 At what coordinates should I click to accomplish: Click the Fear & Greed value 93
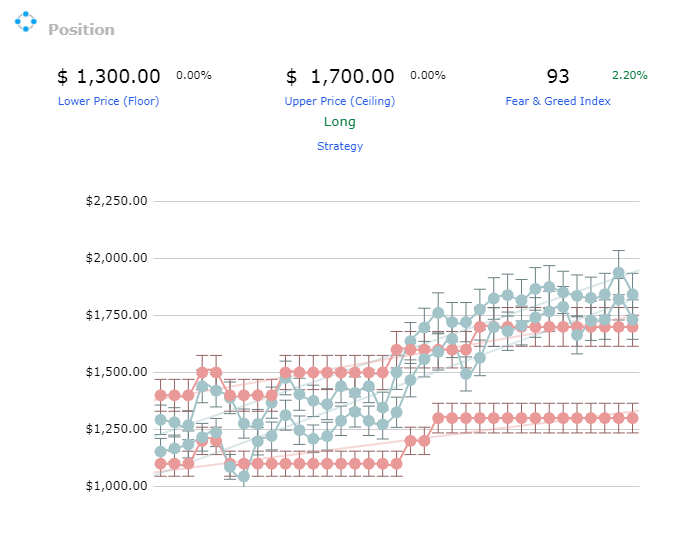[558, 76]
